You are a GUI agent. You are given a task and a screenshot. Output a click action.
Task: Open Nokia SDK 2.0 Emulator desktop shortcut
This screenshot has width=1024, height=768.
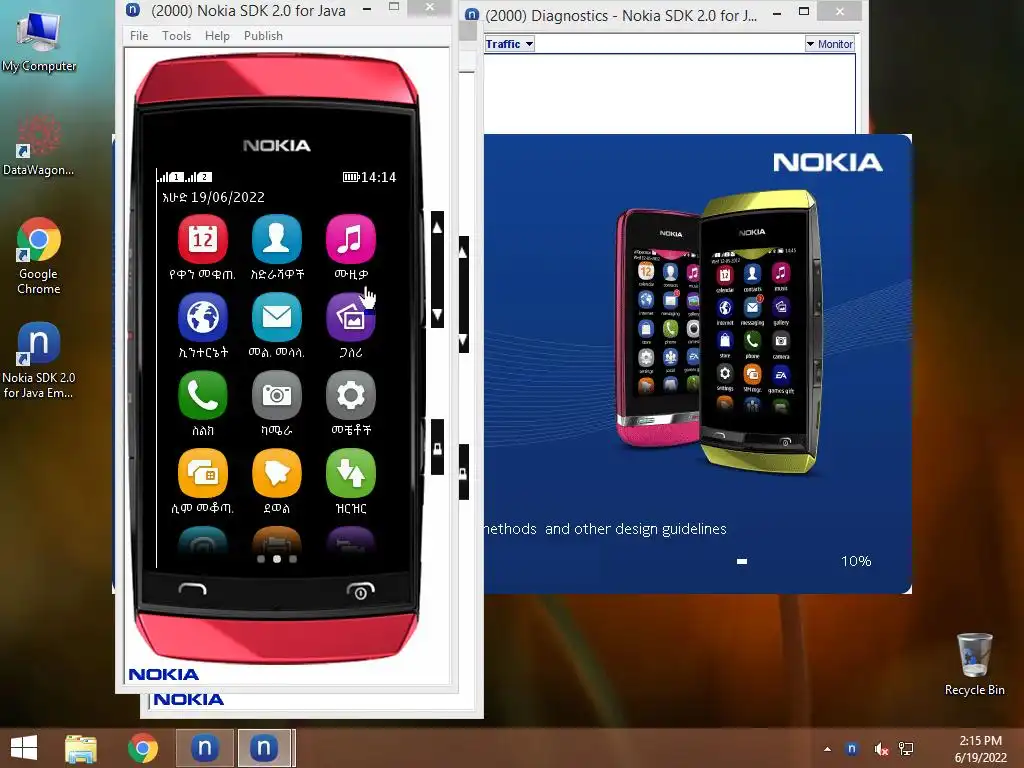point(39,360)
